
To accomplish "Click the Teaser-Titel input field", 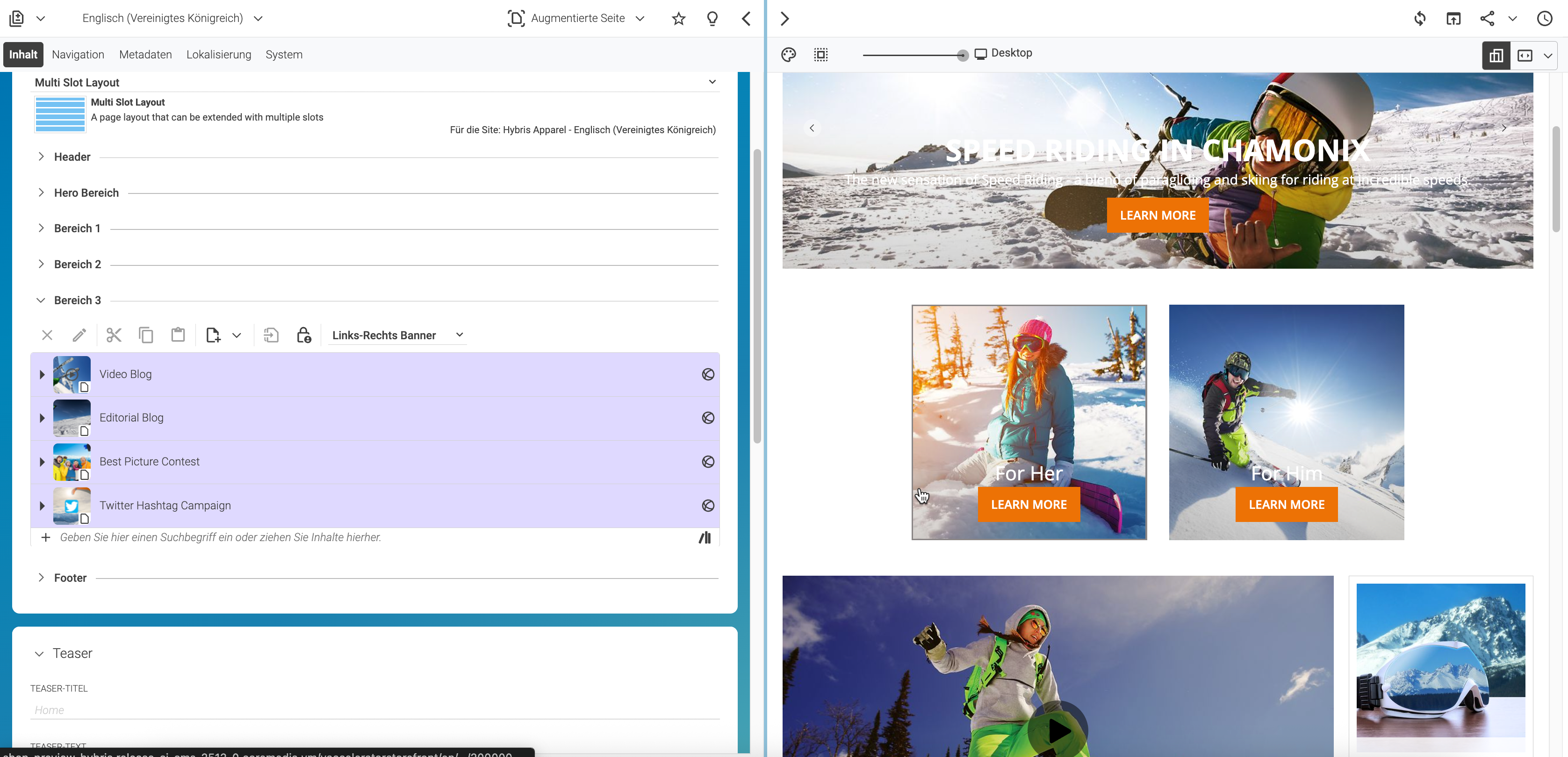I will point(375,710).
